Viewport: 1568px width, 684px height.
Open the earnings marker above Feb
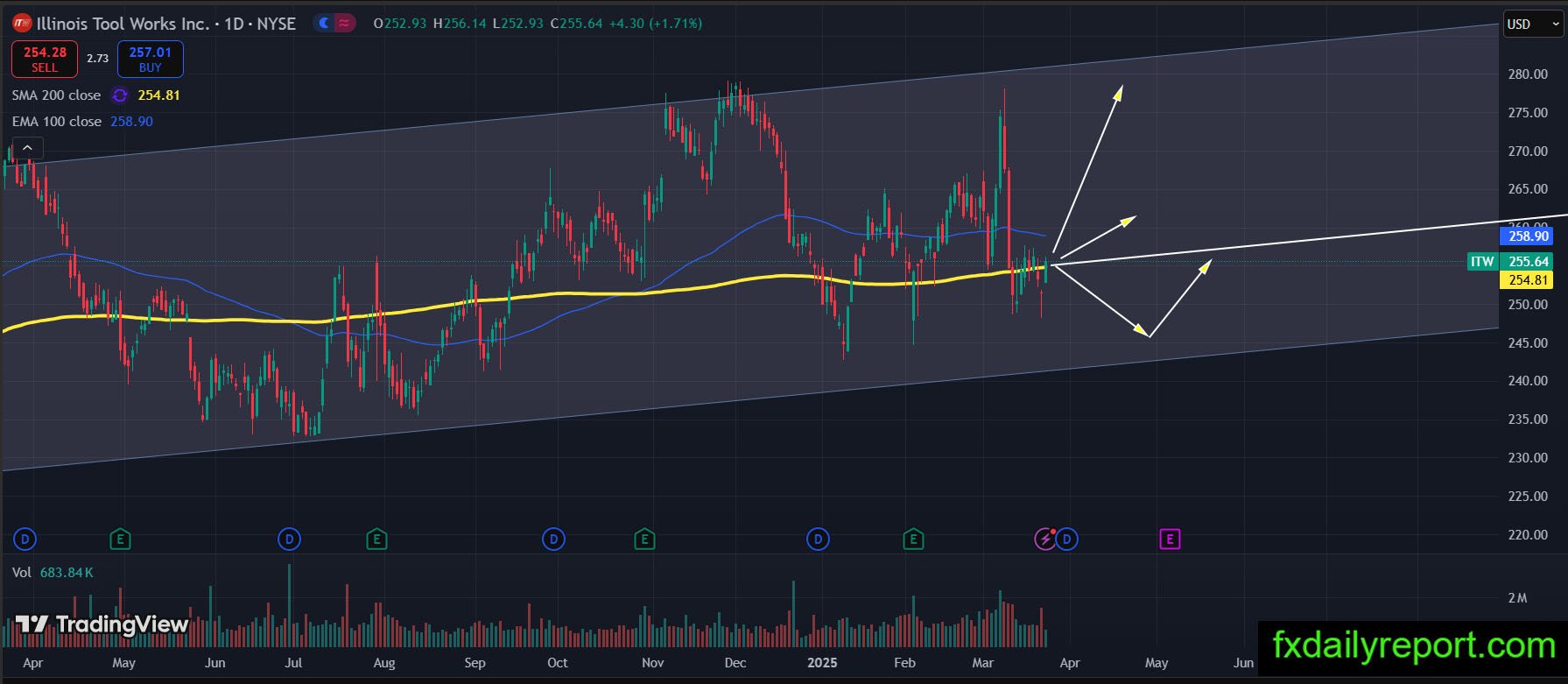(x=913, y=539)
